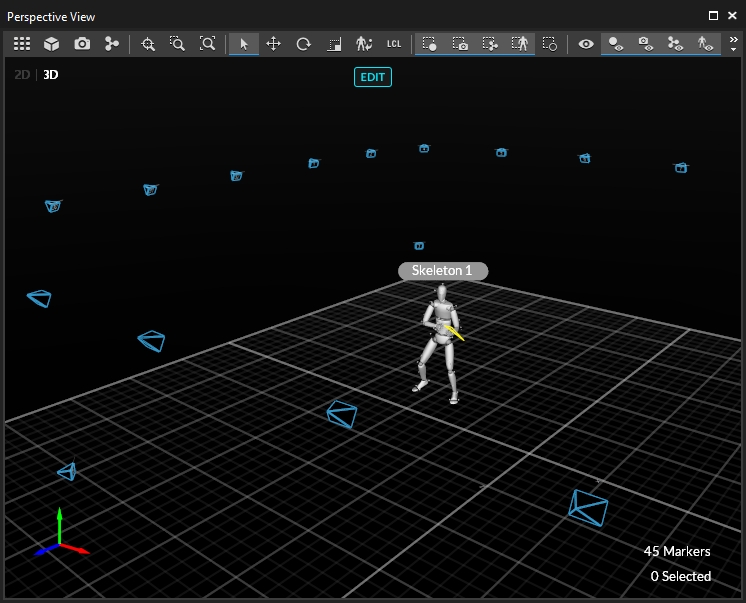Click the Skeleton 1 label

point(442,271)
